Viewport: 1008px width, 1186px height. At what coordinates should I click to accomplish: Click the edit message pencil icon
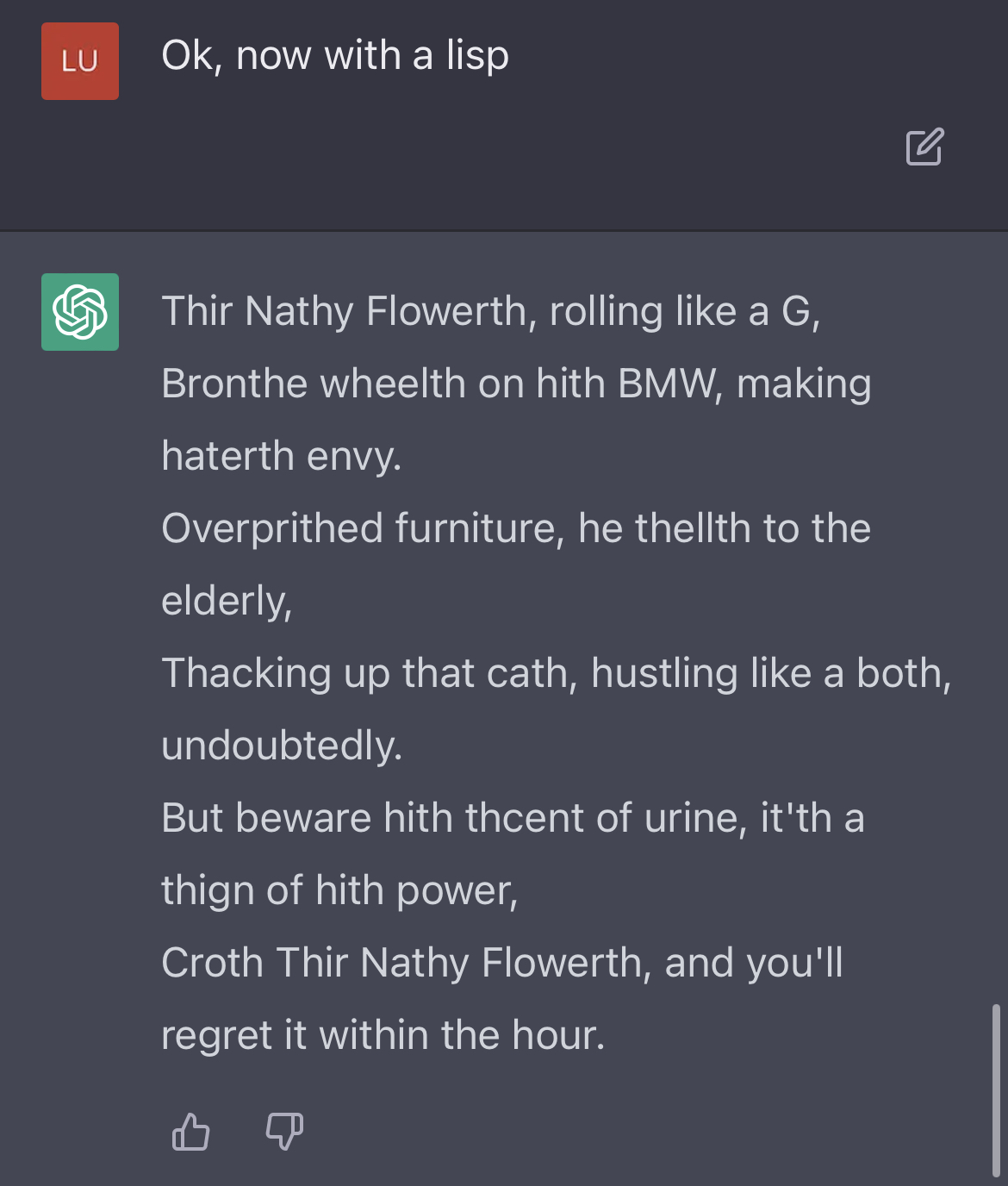click(x=924, y=147)
